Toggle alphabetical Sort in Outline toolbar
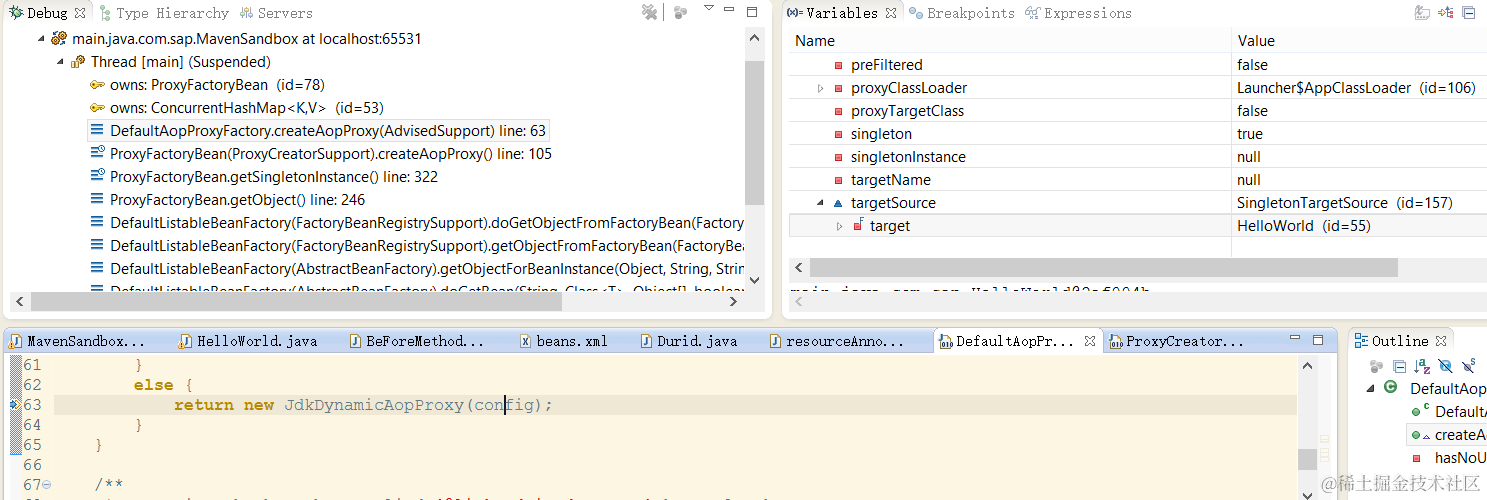Viewport: 1487px width, 500px height. click(1423, 366)
